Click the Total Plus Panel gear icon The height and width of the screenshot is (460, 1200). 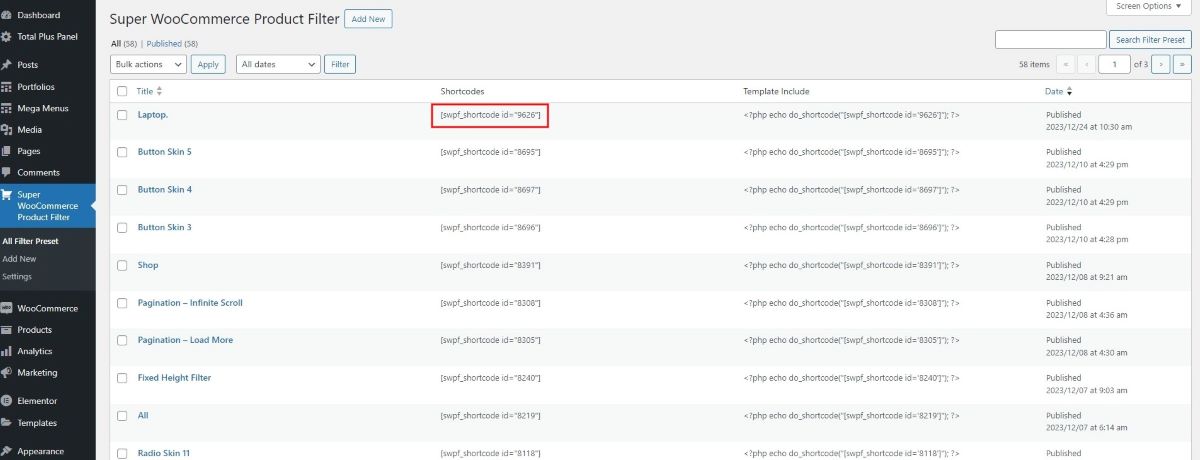tap(7, 37)
